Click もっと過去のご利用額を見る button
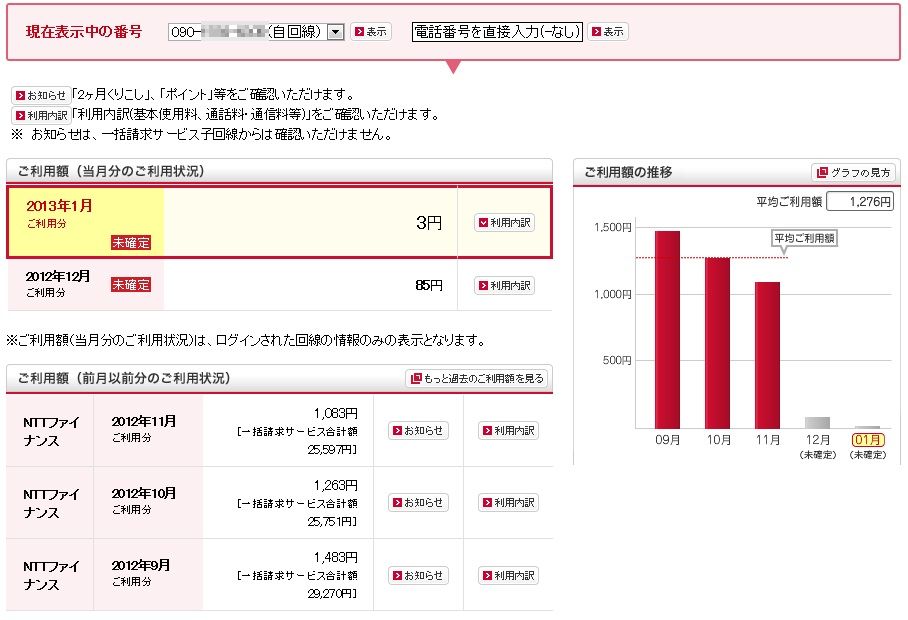Screen dimensions: 908x620 point(477,379)
